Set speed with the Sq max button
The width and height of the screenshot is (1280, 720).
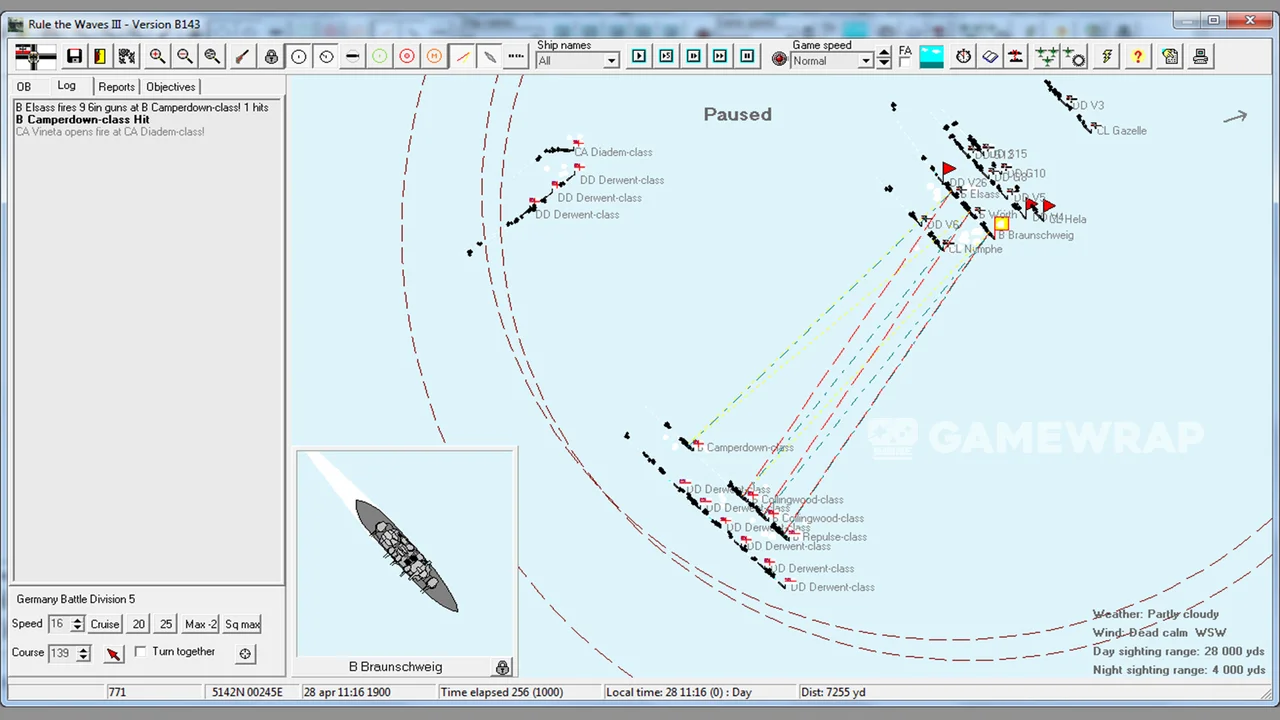(x=242, y=624)
